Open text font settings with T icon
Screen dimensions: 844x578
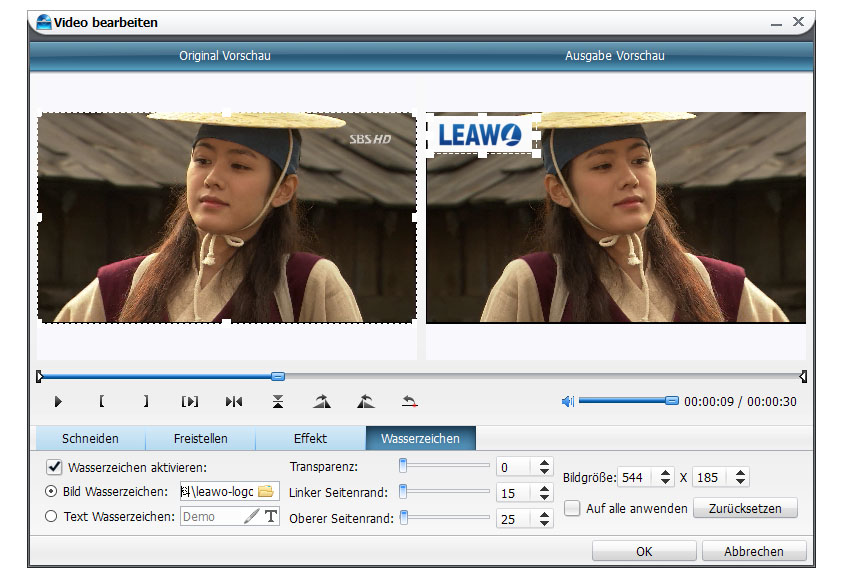[x=270, y=516]
